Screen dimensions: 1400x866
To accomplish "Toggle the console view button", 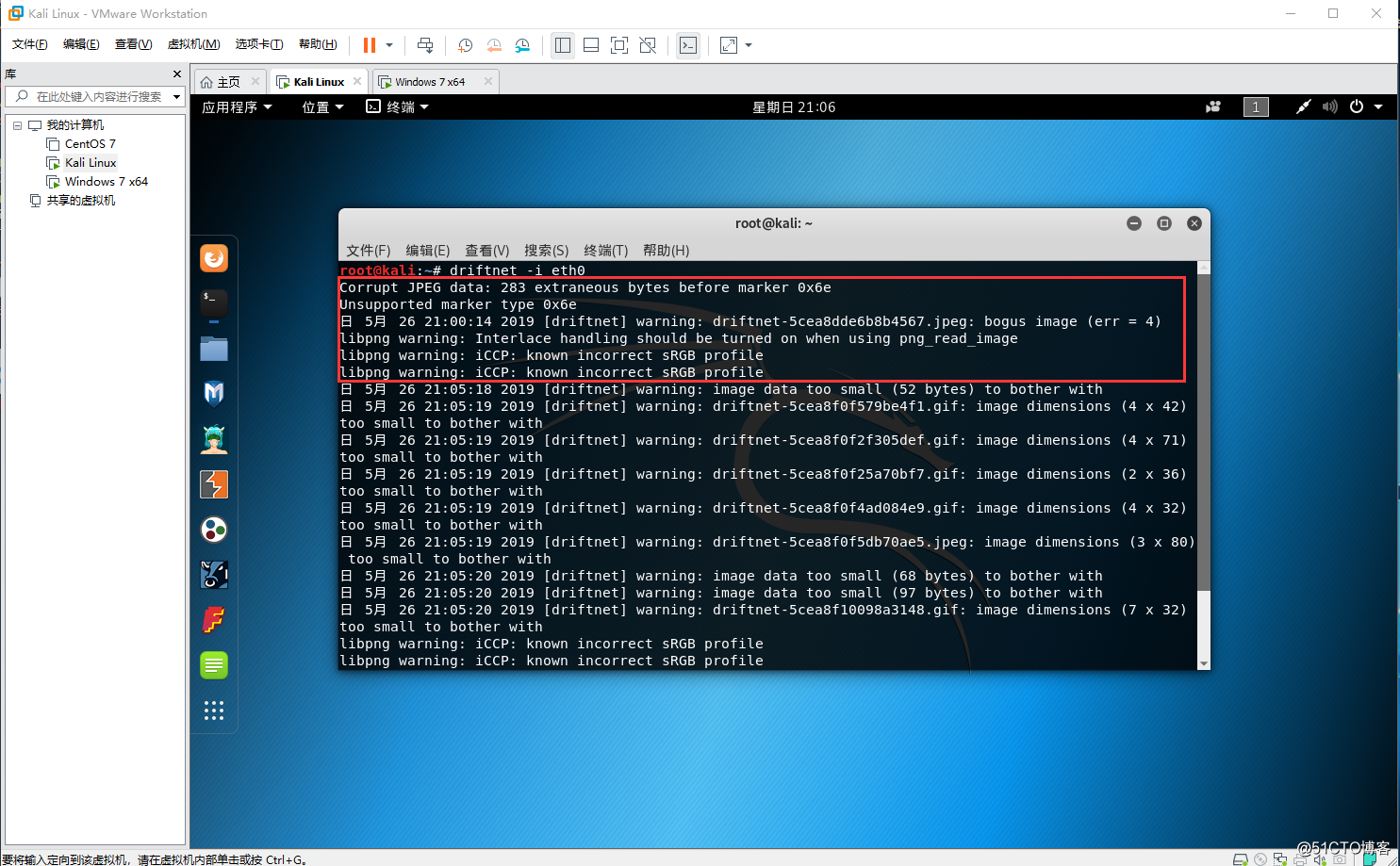I will click(x=688, y=45).
